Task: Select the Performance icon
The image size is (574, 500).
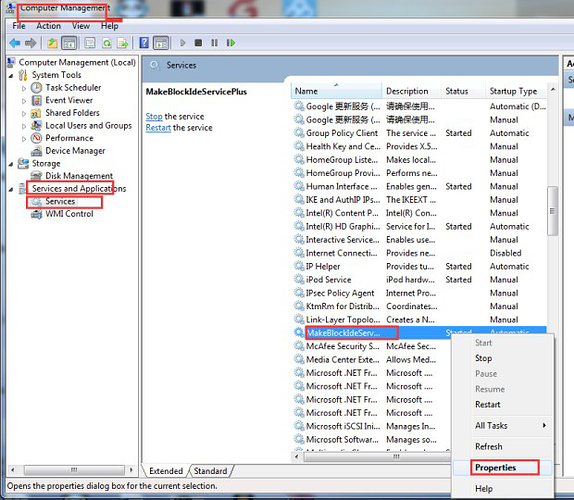Action: [x=36, y=138]
